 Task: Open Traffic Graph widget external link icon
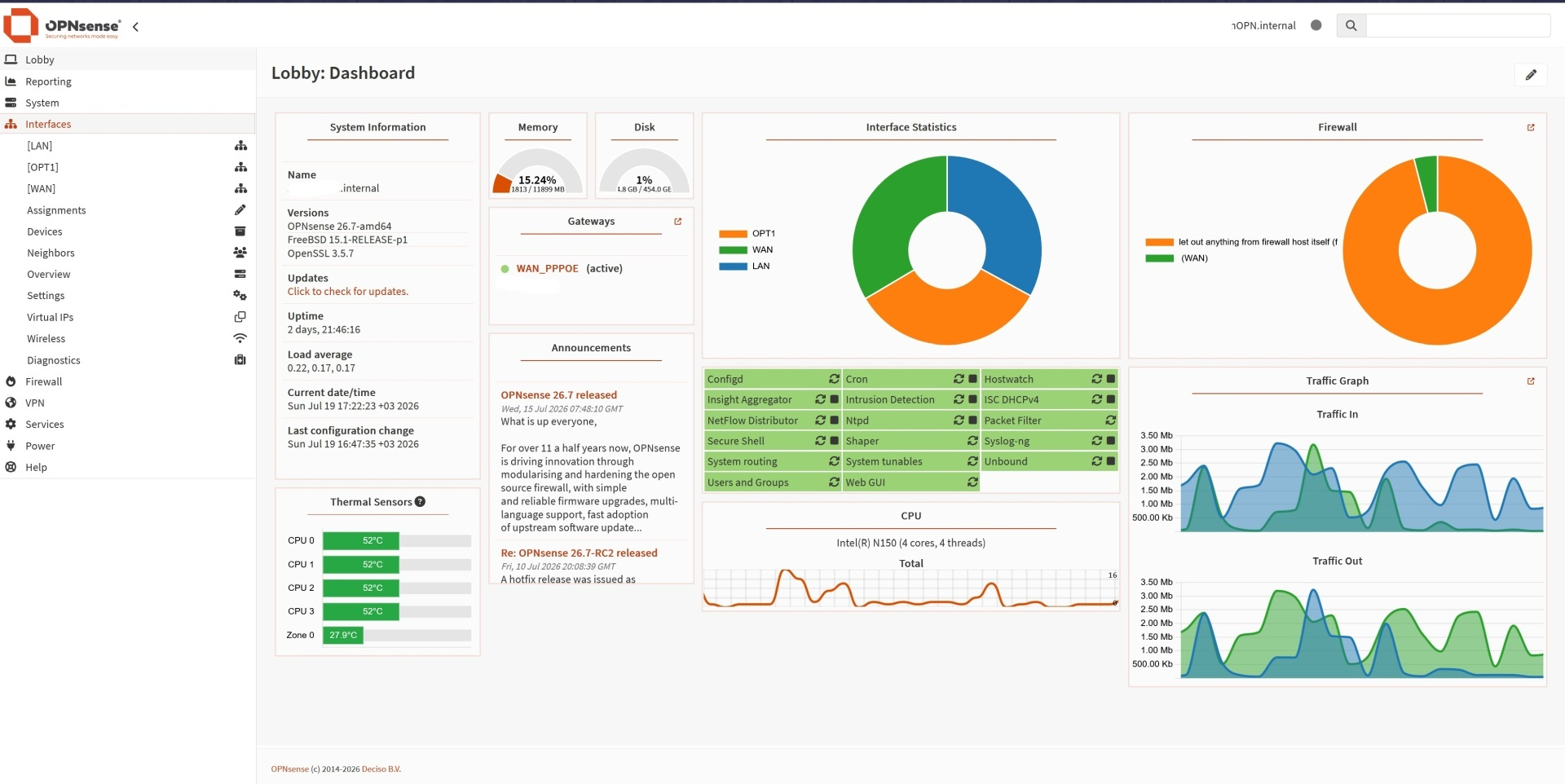click(1531, 381)
